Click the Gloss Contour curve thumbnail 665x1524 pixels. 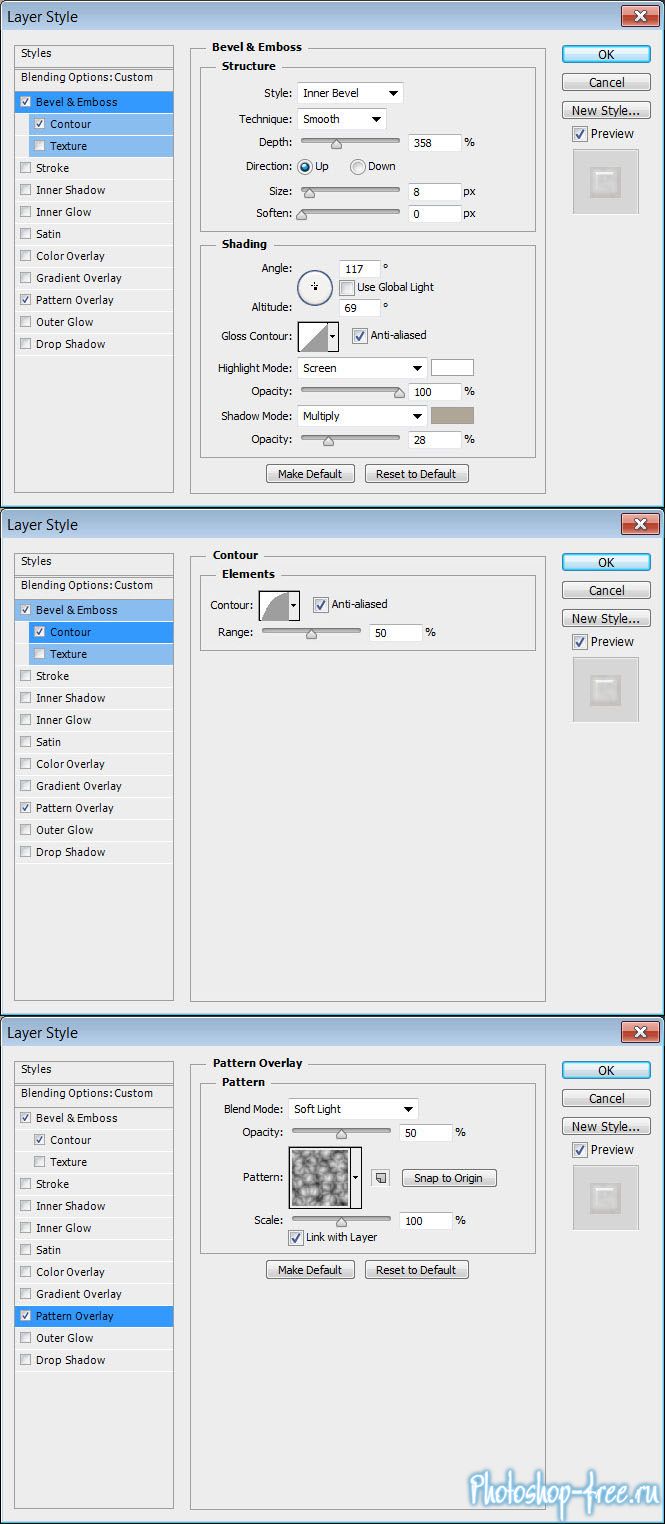pyautogui.click(x=312, y=337)
